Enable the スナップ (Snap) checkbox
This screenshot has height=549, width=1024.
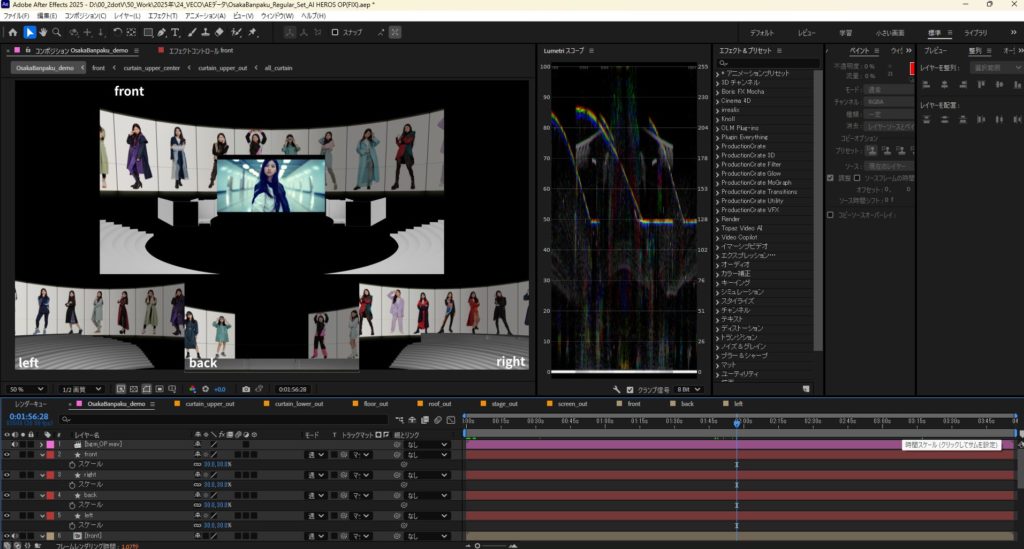click(x=336, y=32)
